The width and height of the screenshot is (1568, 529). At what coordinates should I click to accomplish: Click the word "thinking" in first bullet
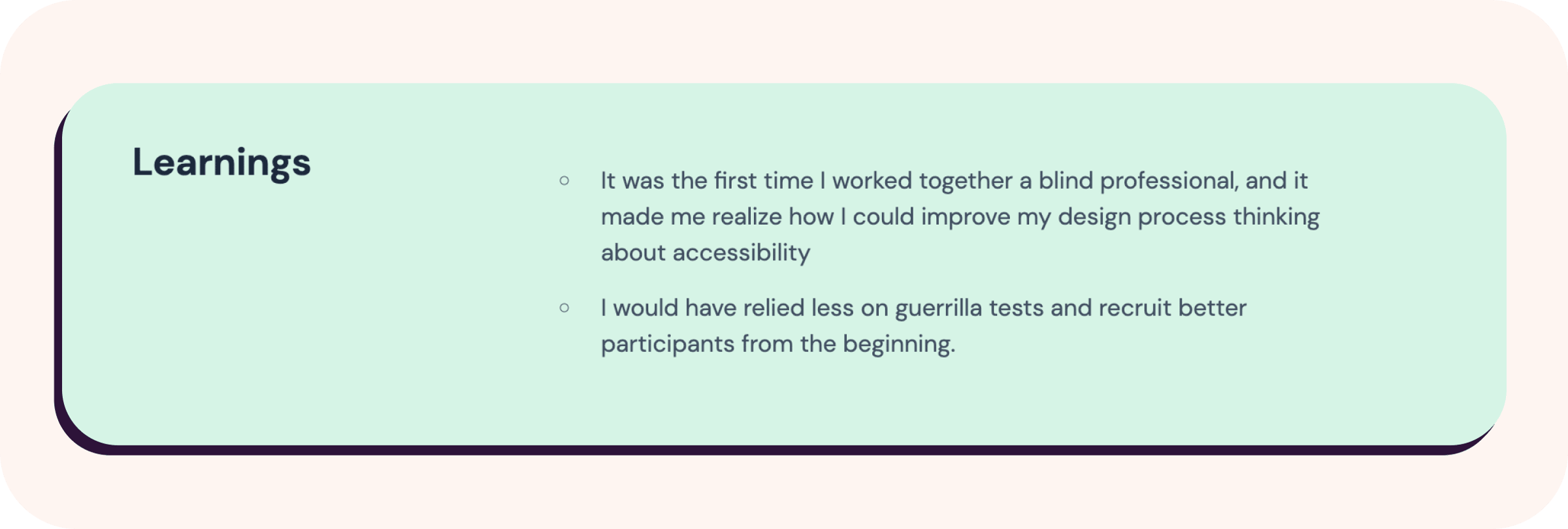click(x=1276, y=217)
